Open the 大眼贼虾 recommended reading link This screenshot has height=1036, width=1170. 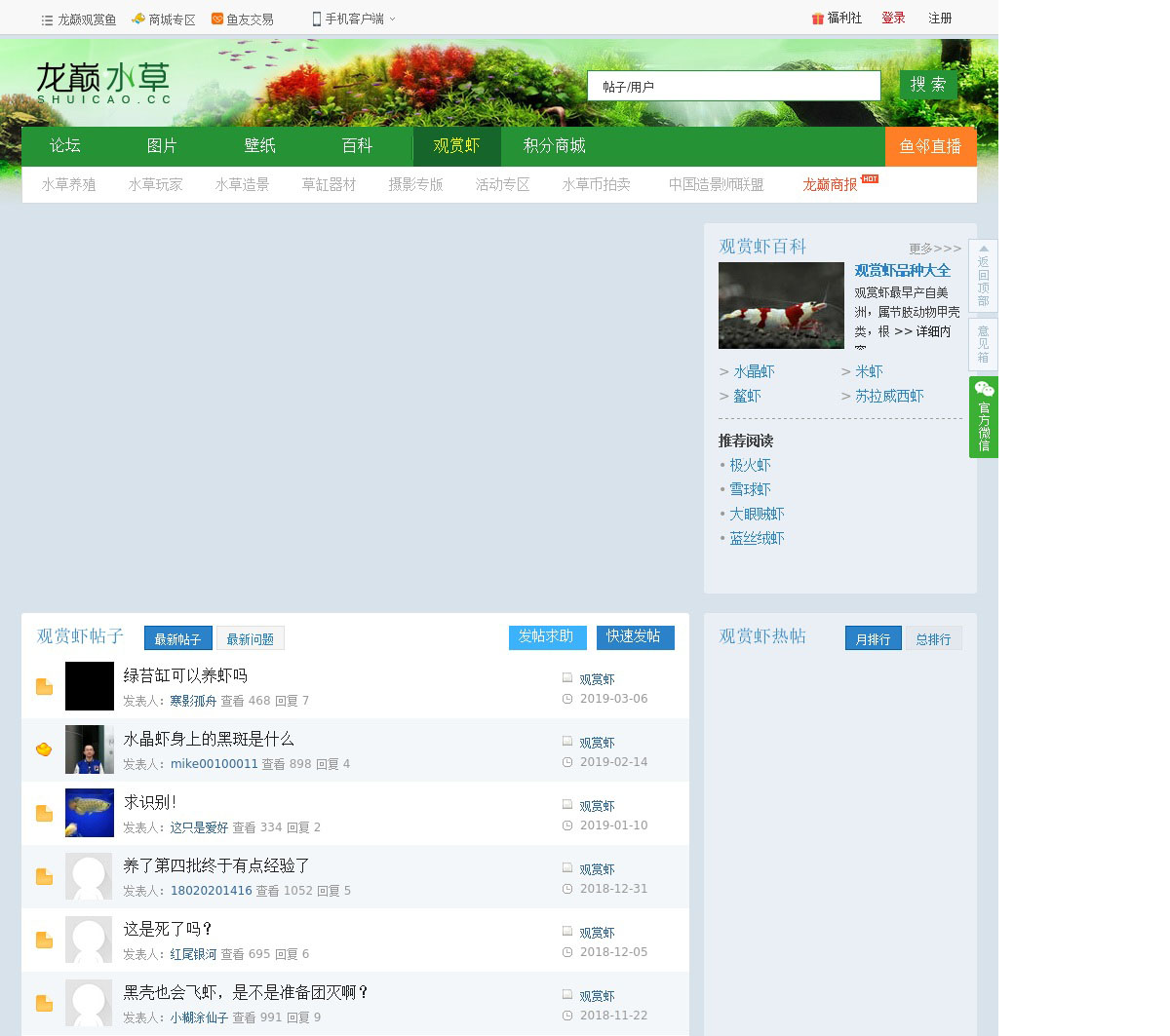pos(757,515)
